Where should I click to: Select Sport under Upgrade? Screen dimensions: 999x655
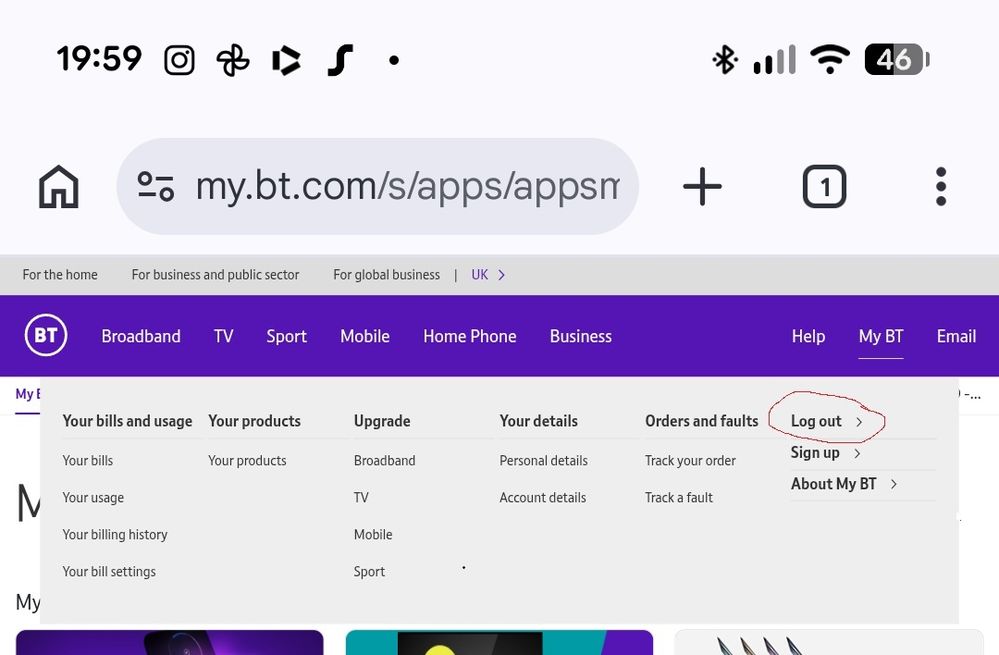click(x=369, y=572)
